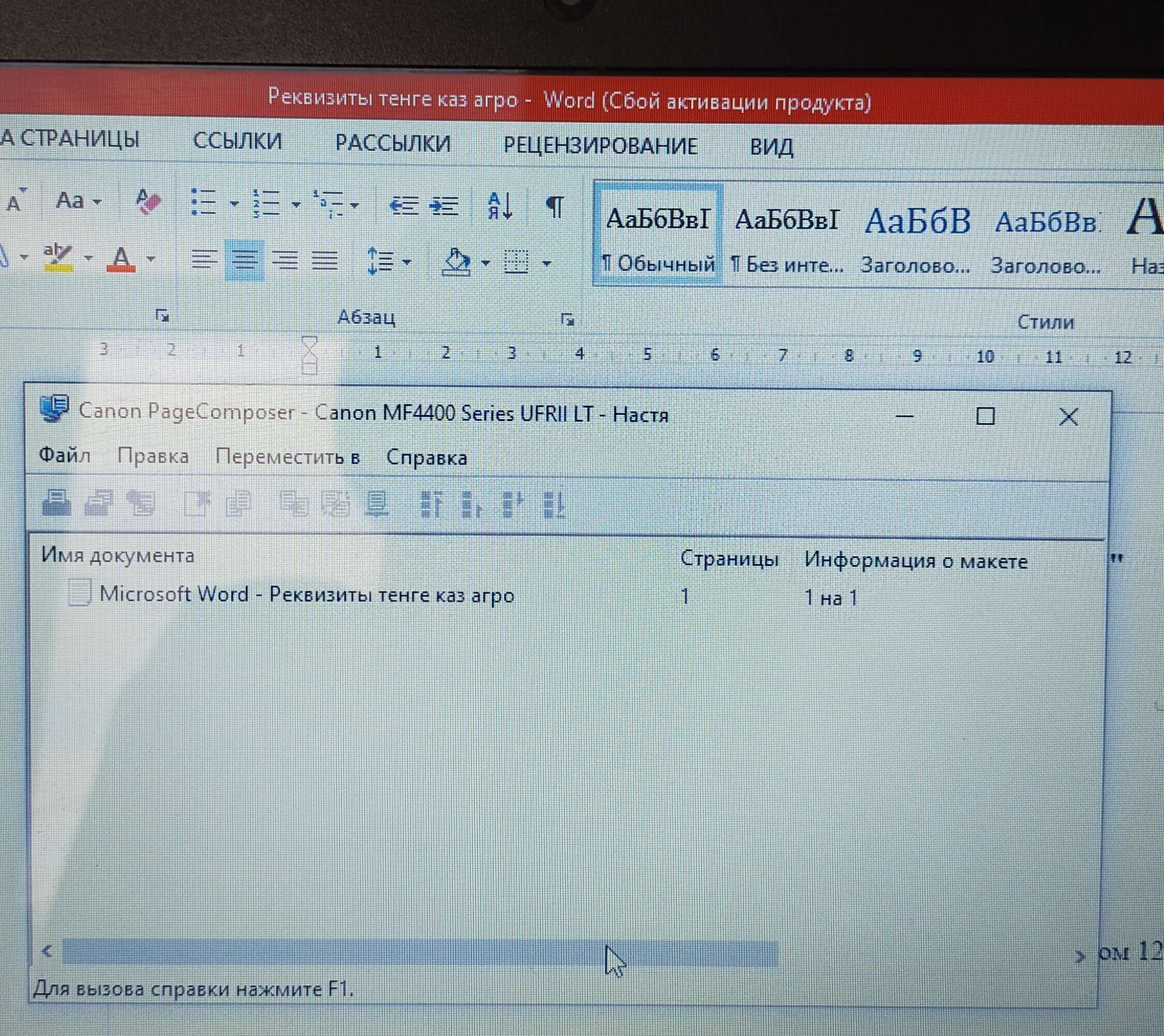
Task: Open the font group dialog launcher left of Абзац
Action: click(x=162, y=315)
